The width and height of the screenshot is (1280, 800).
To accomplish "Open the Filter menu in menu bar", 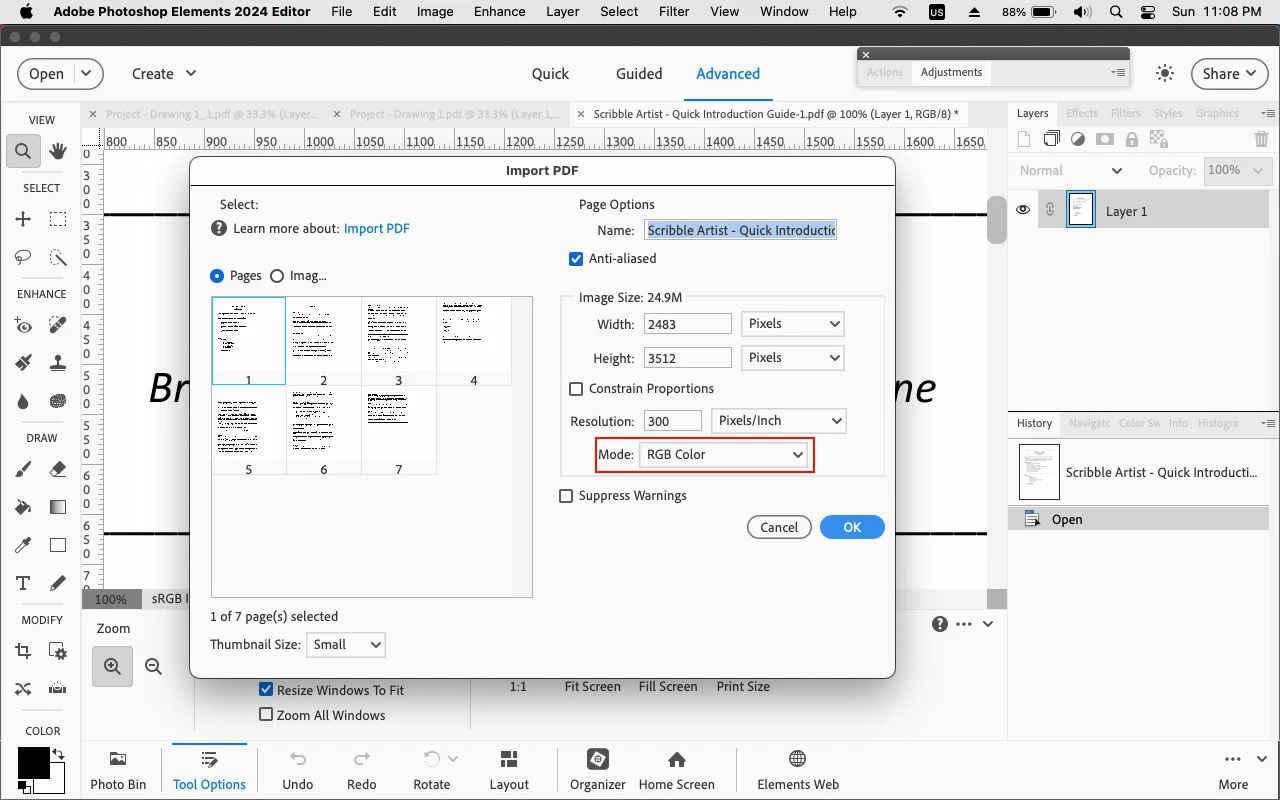I will [674, 12].
